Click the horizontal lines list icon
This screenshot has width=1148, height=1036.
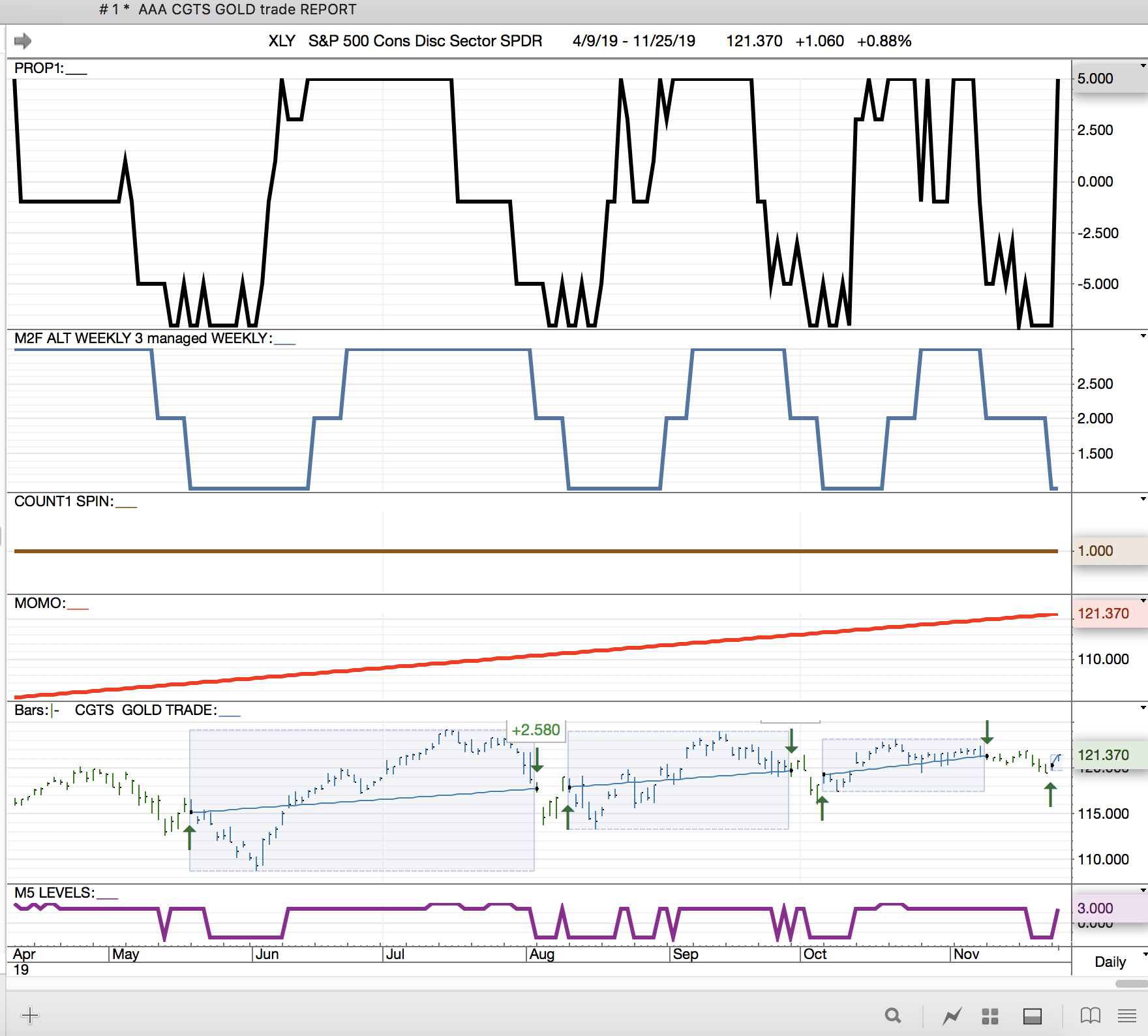click(x=1126, y=1016)
